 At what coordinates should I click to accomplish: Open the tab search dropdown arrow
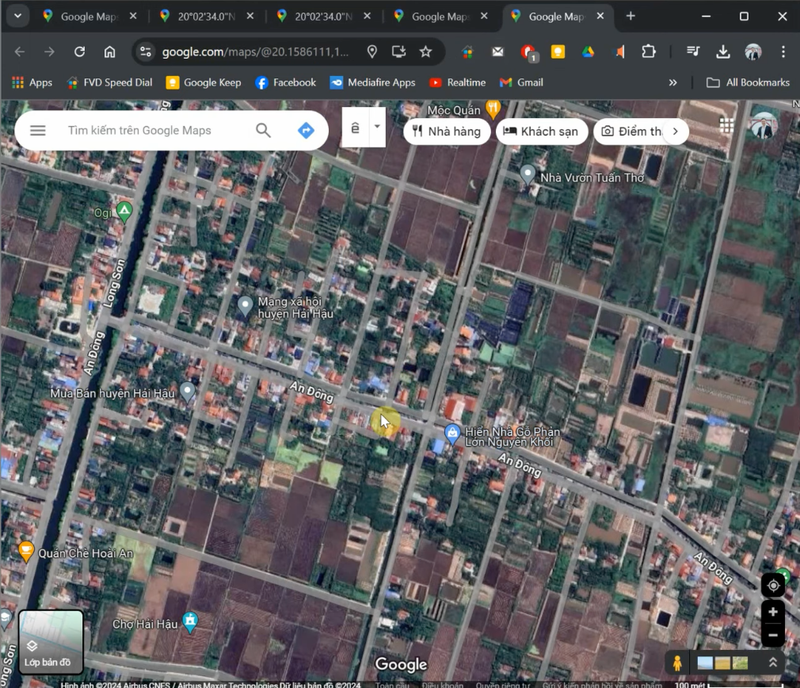click(18, 16)
